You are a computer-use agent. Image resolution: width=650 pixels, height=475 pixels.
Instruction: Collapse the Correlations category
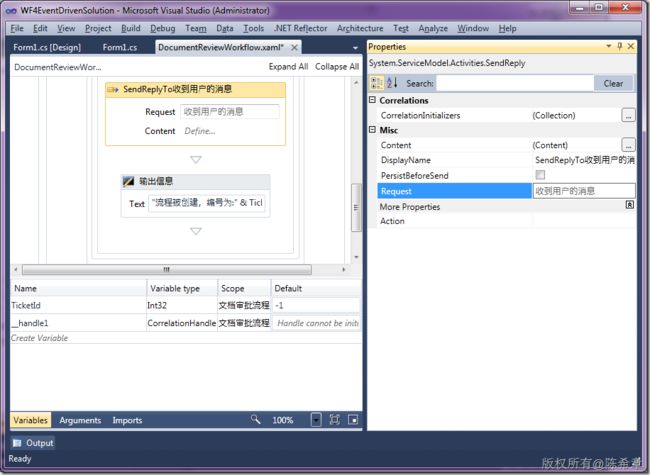(372, 100)
